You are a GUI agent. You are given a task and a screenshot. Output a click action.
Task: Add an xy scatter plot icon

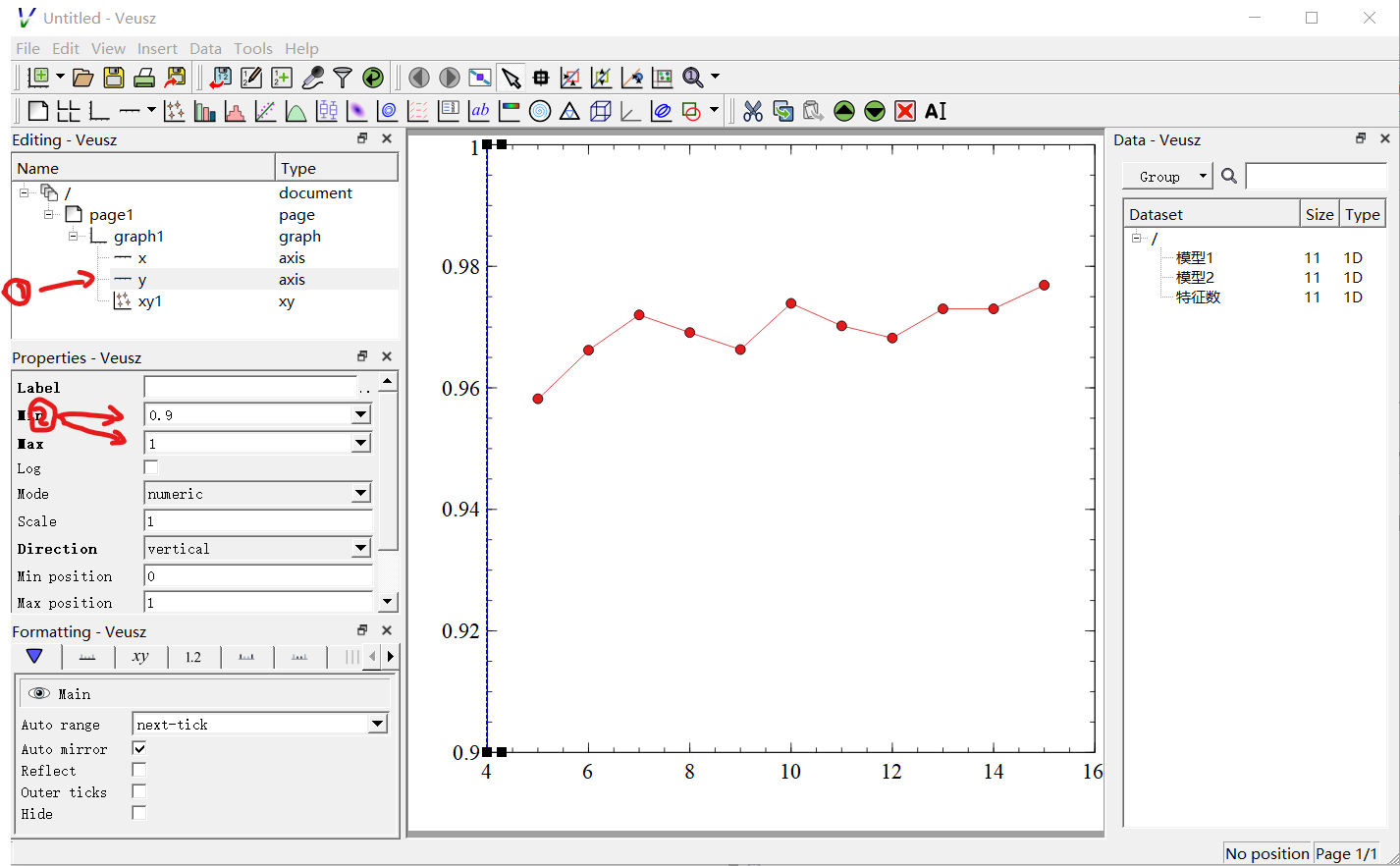(175, 111)
